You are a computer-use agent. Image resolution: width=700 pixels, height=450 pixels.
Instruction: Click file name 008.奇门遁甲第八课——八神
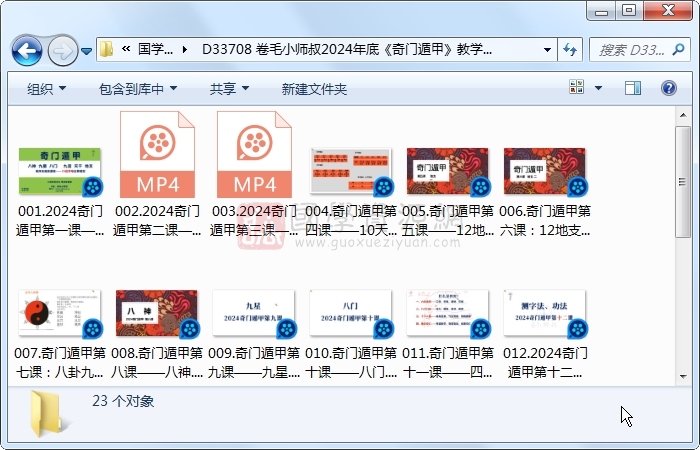tap(157, 362)
